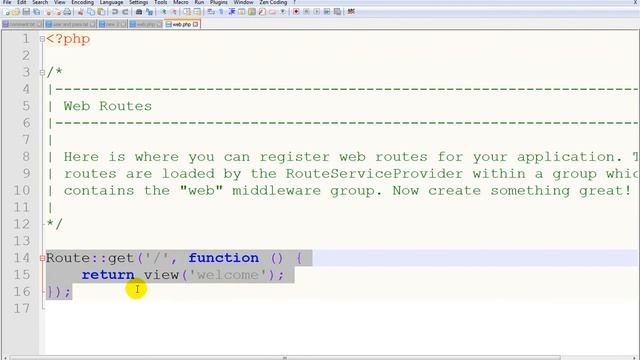640x360 pixels.
Task: Click line number 17 in the margin
Action: (22, 308)
